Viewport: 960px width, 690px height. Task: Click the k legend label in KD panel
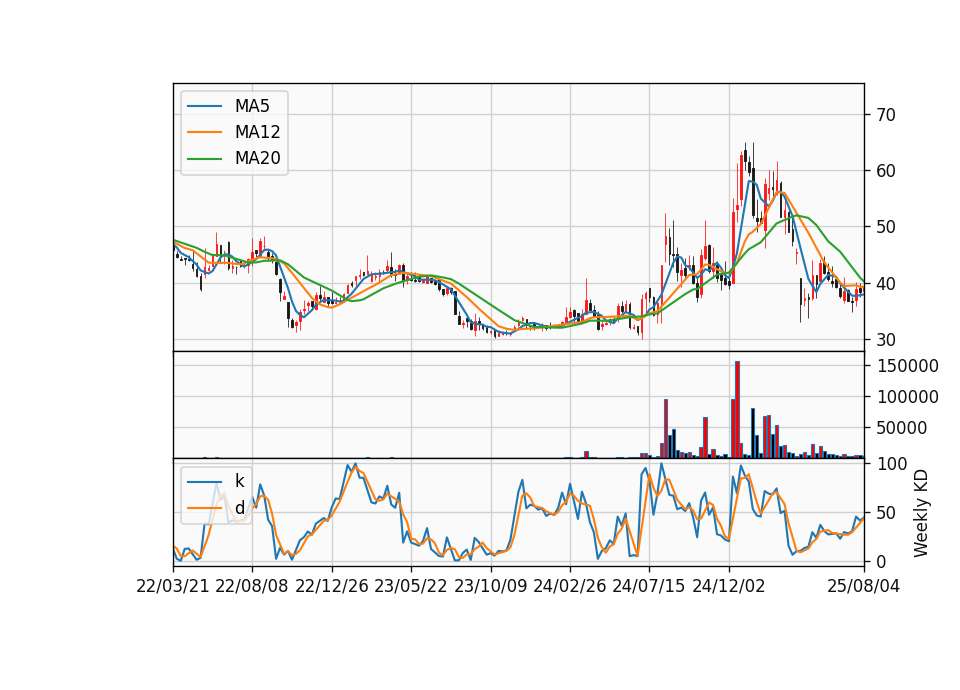click(239, 481)
